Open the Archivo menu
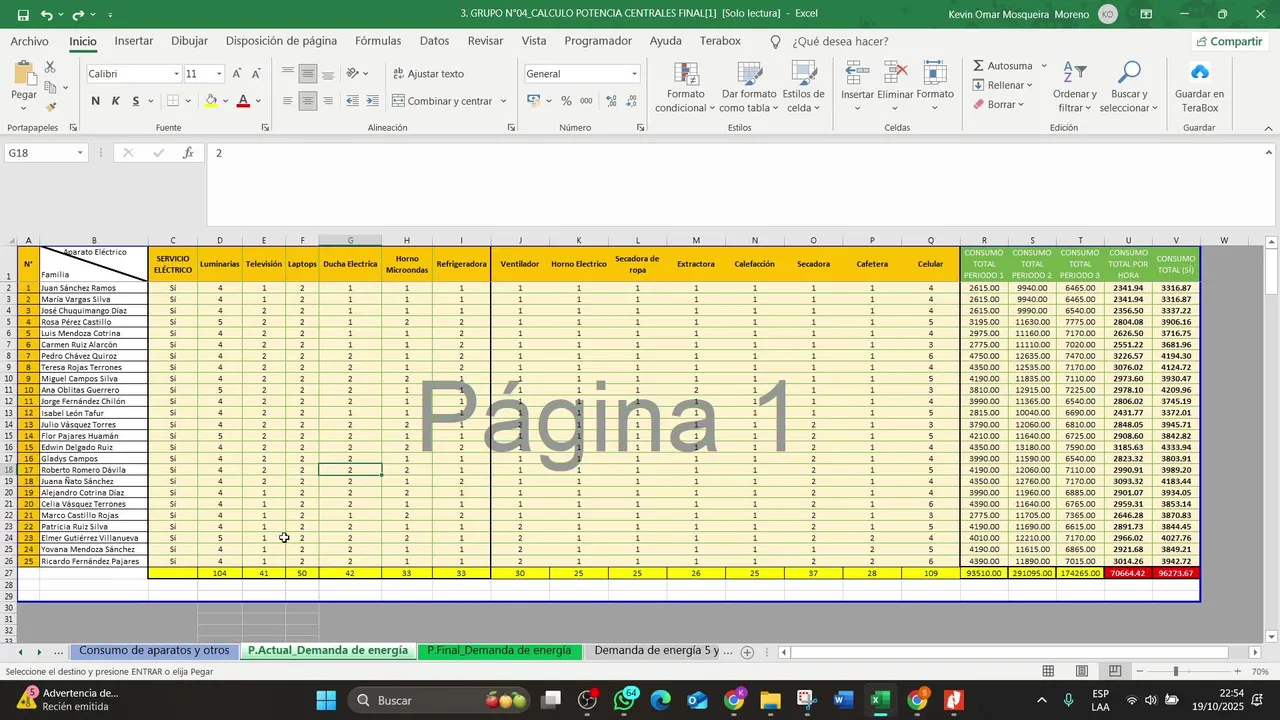 click(29, 41)
